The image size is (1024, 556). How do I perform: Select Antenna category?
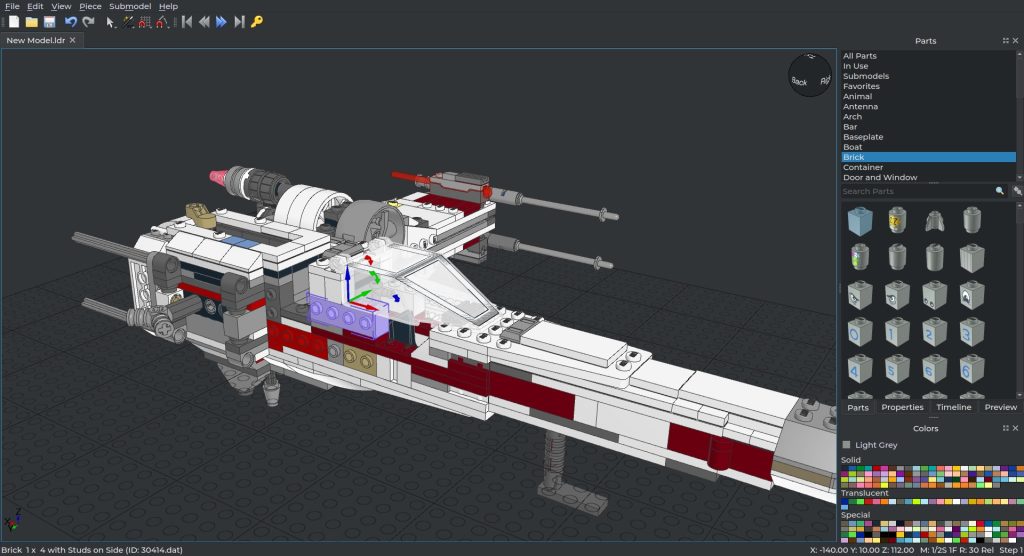[928, 106]
